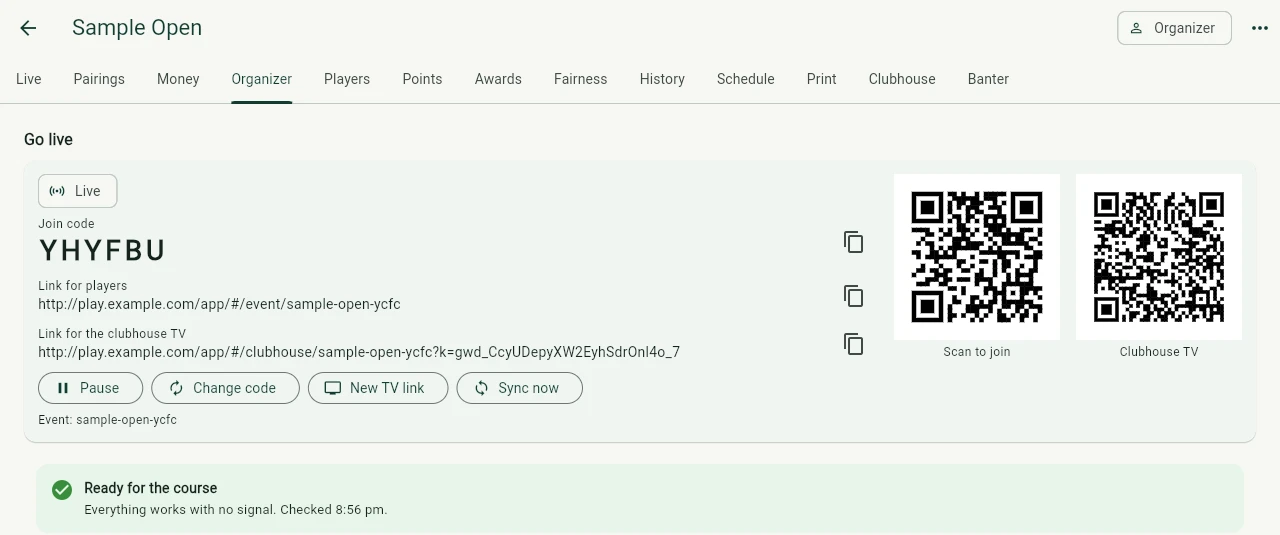Switch to the Pairings tab
Image resolution: width=1280 pixels, height=535 pixels.
(99, 79)
